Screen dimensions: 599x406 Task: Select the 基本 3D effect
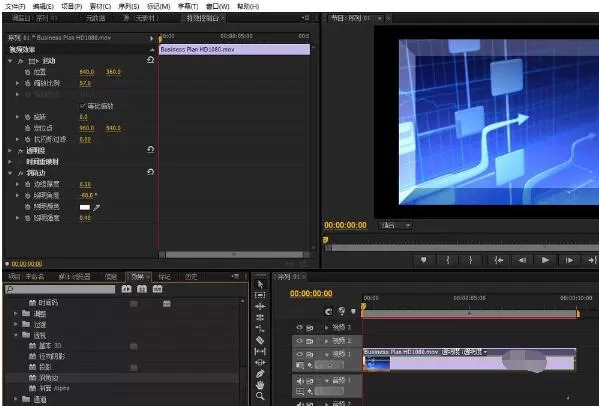50,346
